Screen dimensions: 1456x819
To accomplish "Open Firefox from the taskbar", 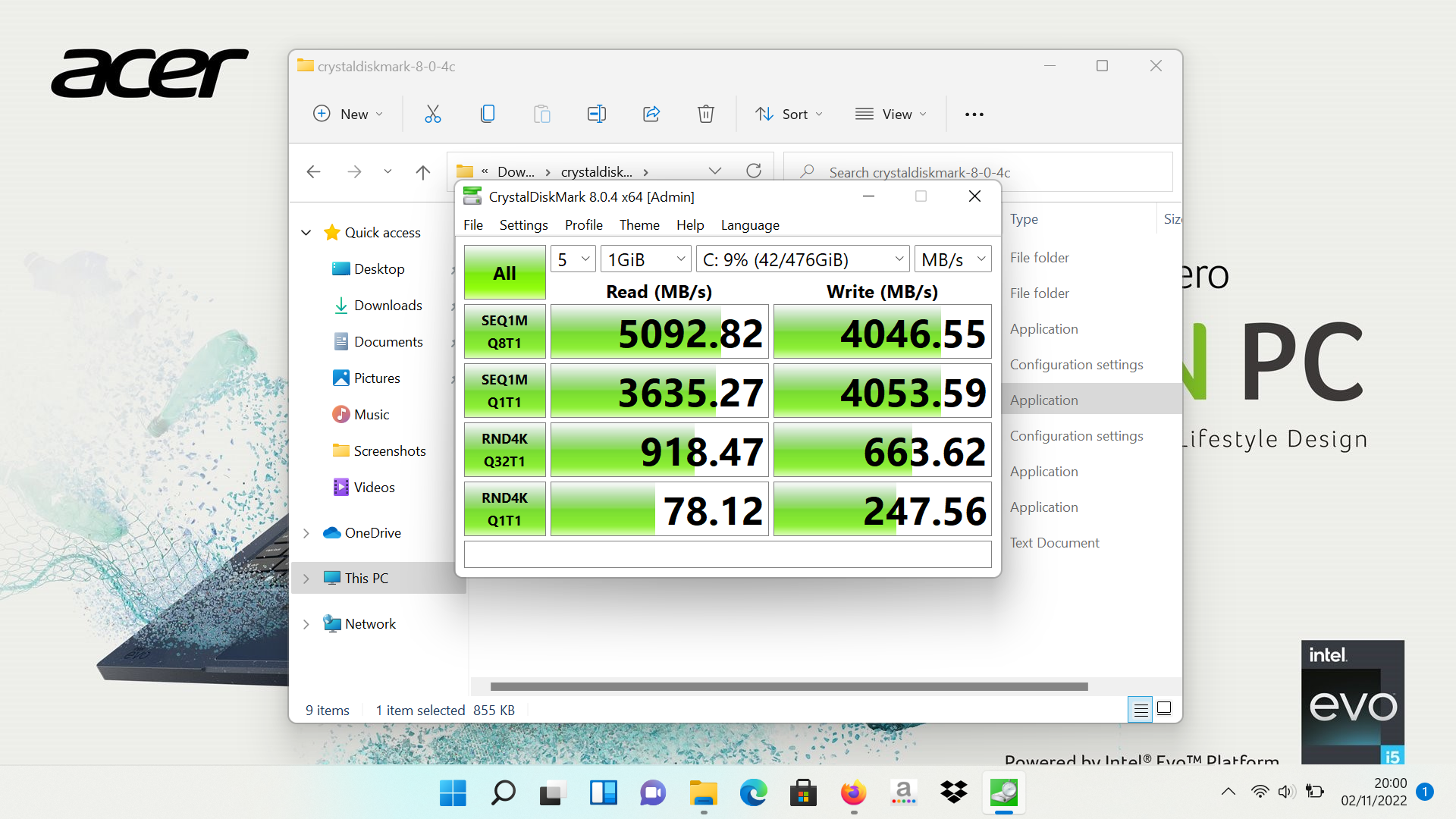I will point(853,793).
